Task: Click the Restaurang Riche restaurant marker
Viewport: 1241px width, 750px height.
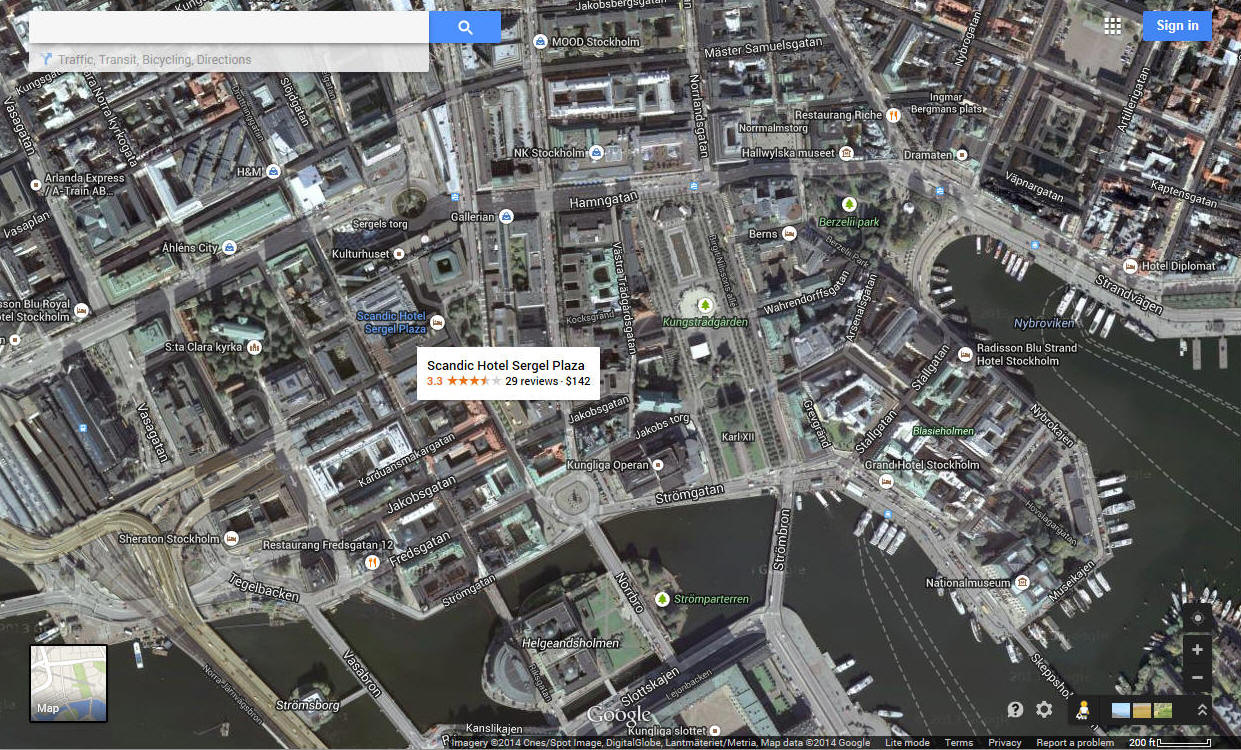Action: click(893, 115)
